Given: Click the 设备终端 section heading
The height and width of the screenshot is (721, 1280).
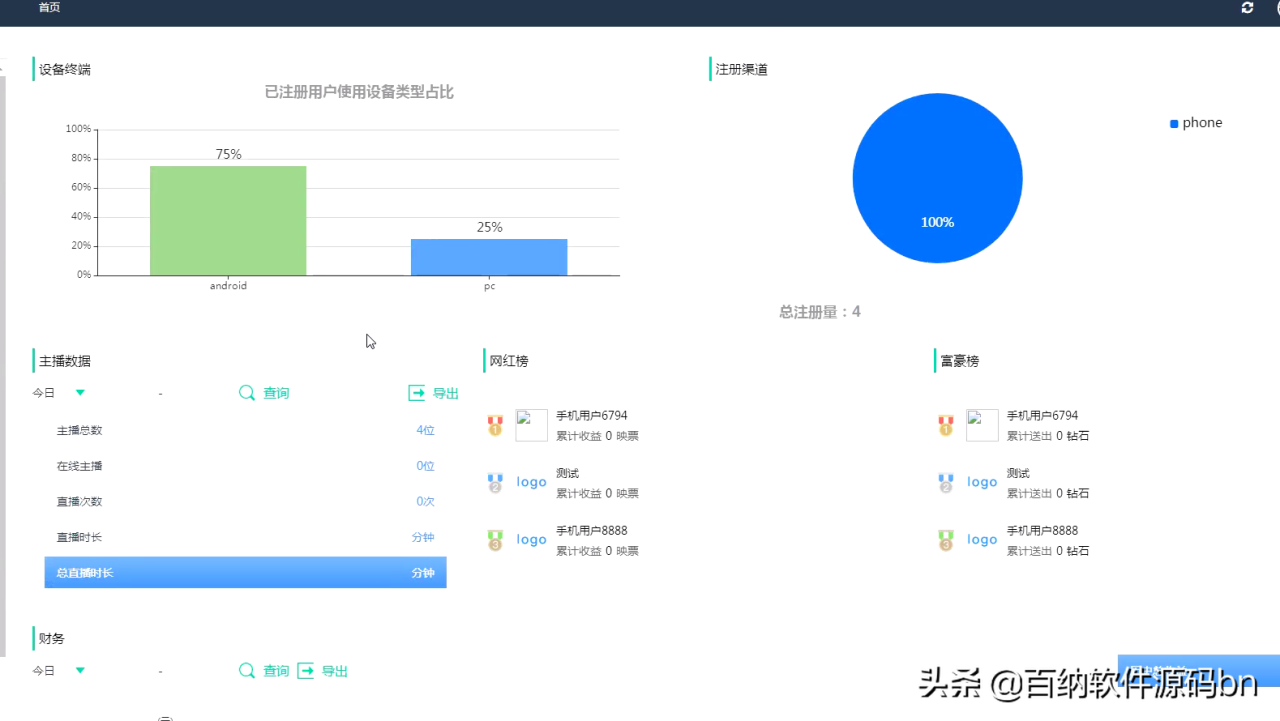Looking at the screenshot, I should [x=65, y=69].
